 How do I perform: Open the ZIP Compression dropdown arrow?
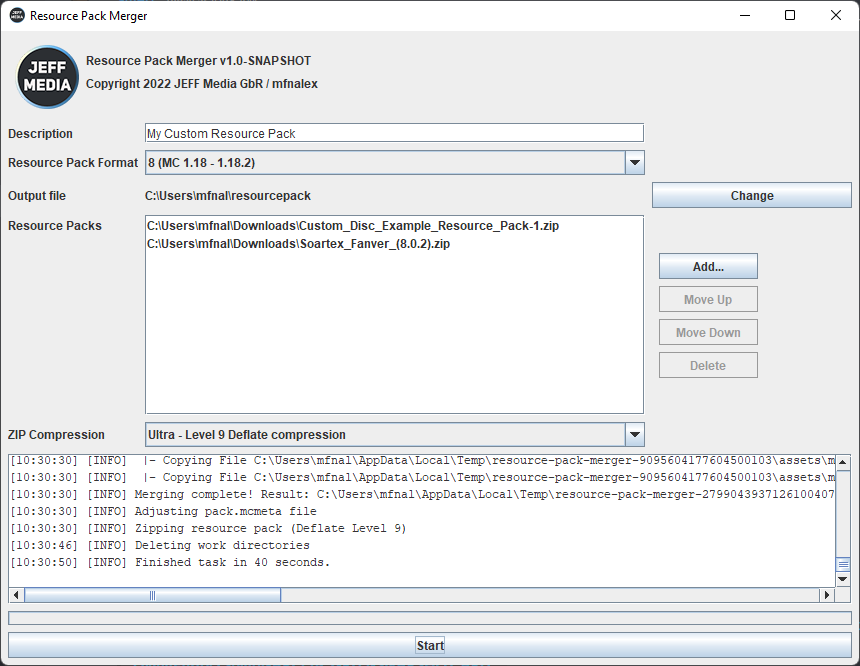(635, 434)
